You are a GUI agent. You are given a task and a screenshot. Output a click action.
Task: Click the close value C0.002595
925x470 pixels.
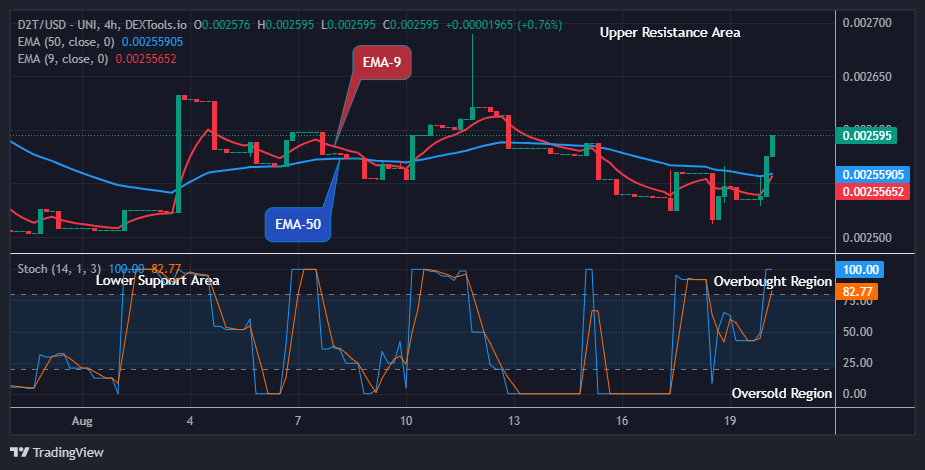coord(411,25)
